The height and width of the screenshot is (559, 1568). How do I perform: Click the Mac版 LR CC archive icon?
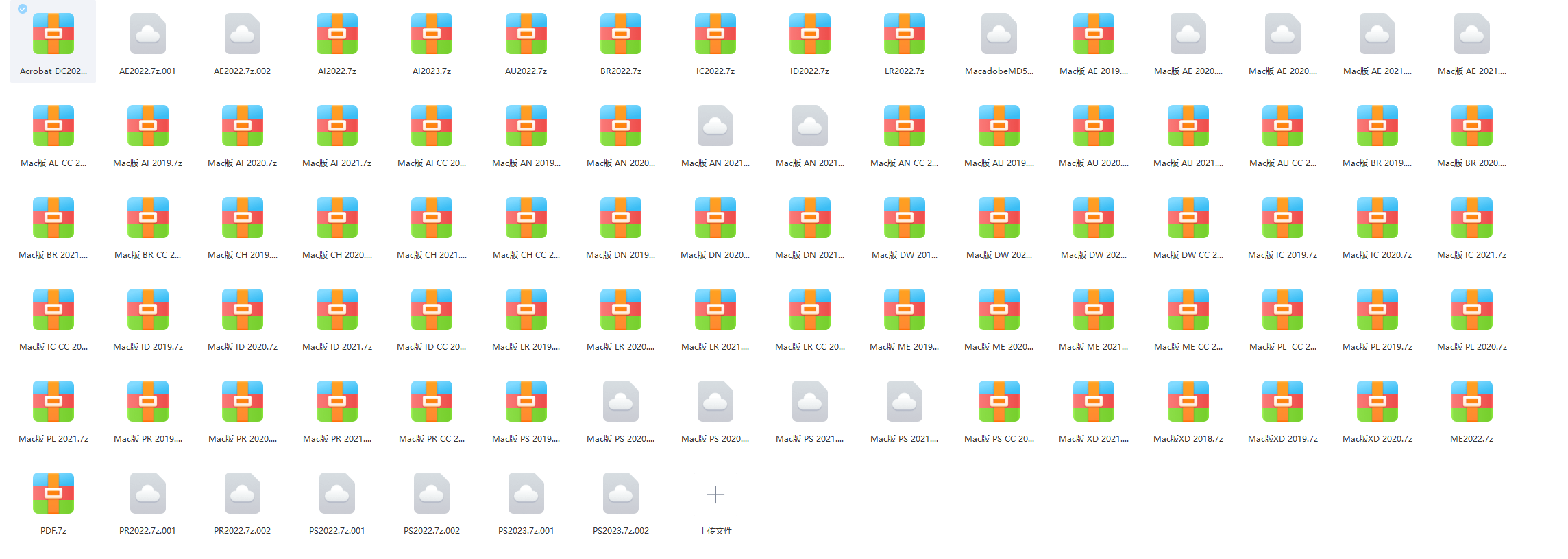[810, 309]
